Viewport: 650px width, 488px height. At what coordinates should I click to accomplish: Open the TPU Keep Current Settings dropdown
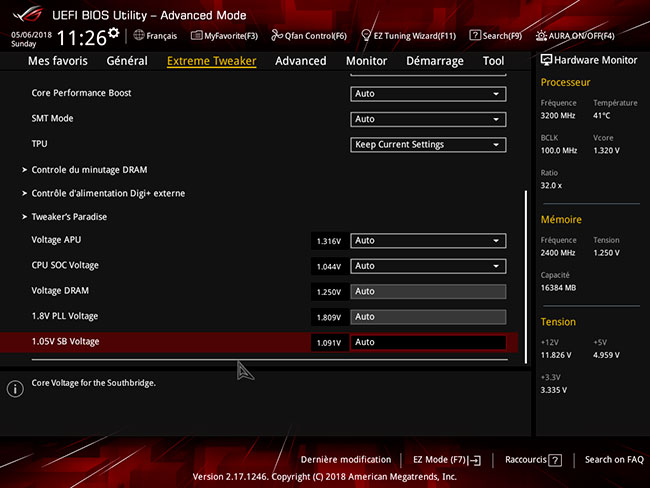tap(428, 145)
